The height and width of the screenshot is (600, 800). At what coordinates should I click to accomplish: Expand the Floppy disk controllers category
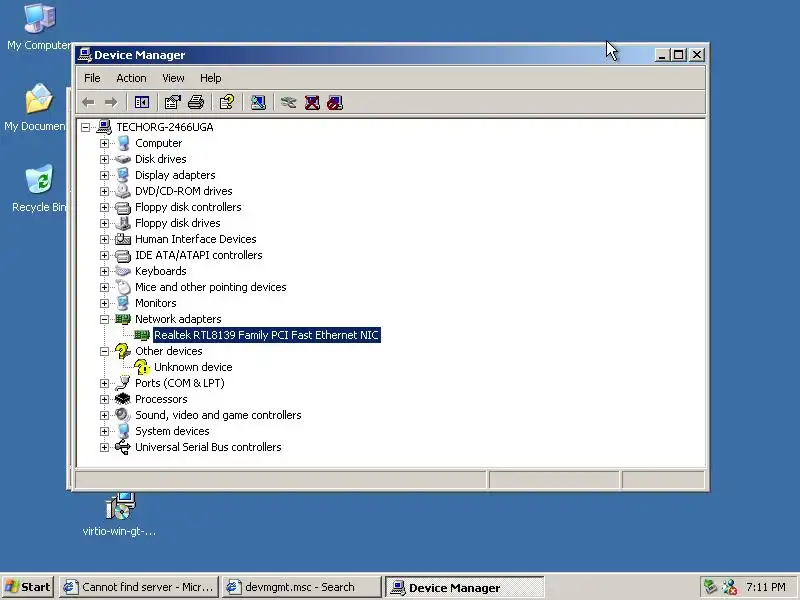105,207
